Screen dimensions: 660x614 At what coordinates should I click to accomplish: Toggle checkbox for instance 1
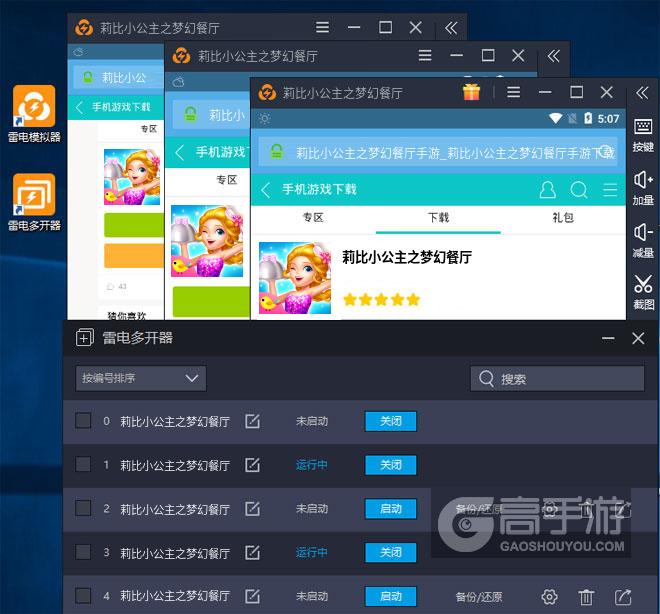(83, 464)
